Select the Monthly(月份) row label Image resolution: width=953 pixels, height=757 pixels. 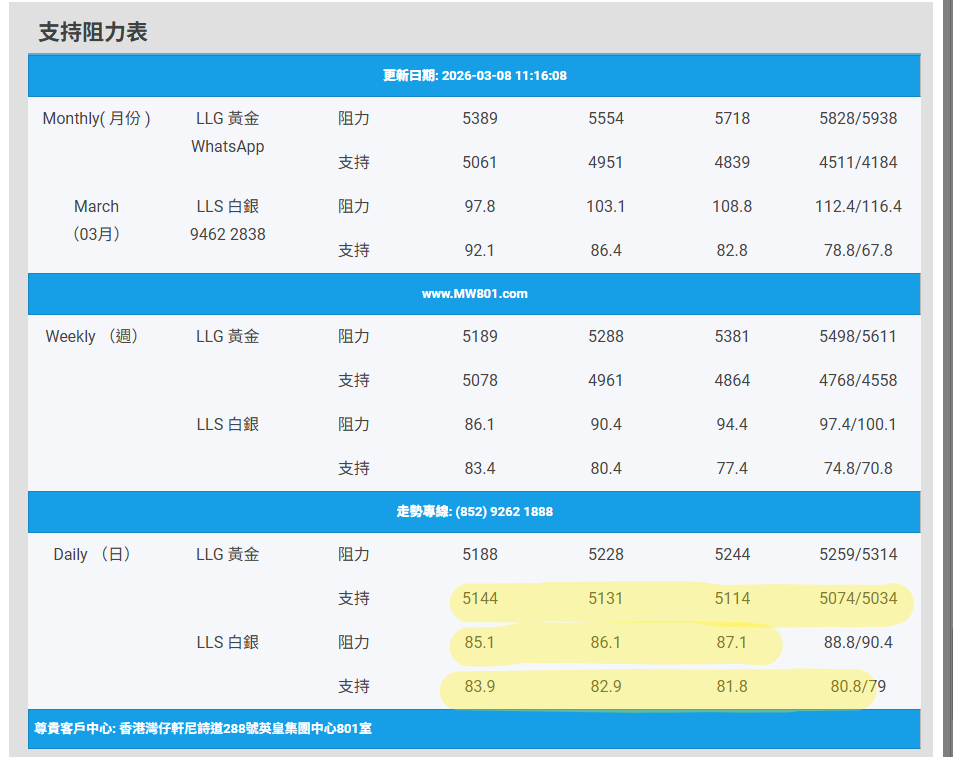tap(96, 119)
